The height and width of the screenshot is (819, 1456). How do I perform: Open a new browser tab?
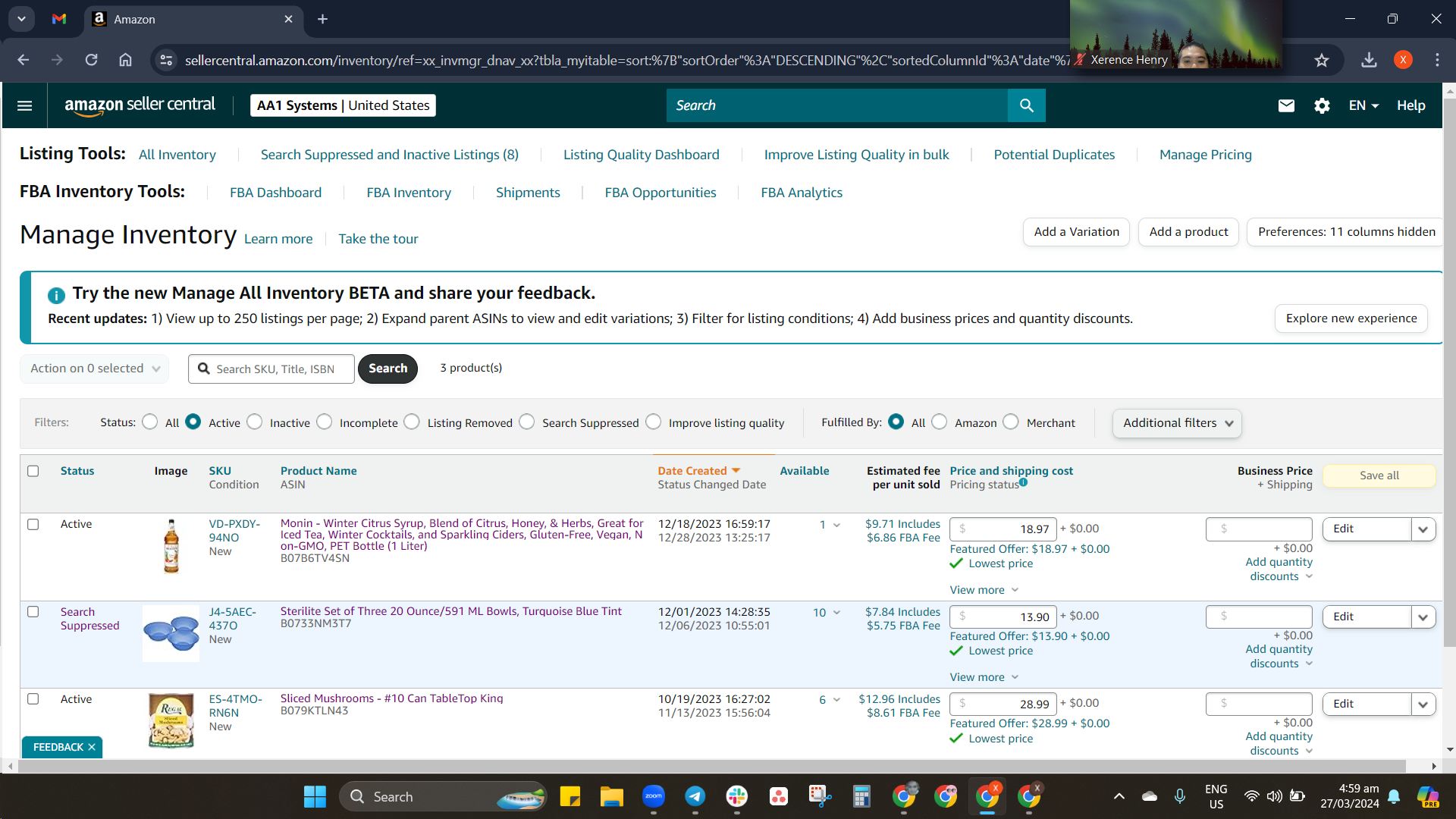point(322,19)
